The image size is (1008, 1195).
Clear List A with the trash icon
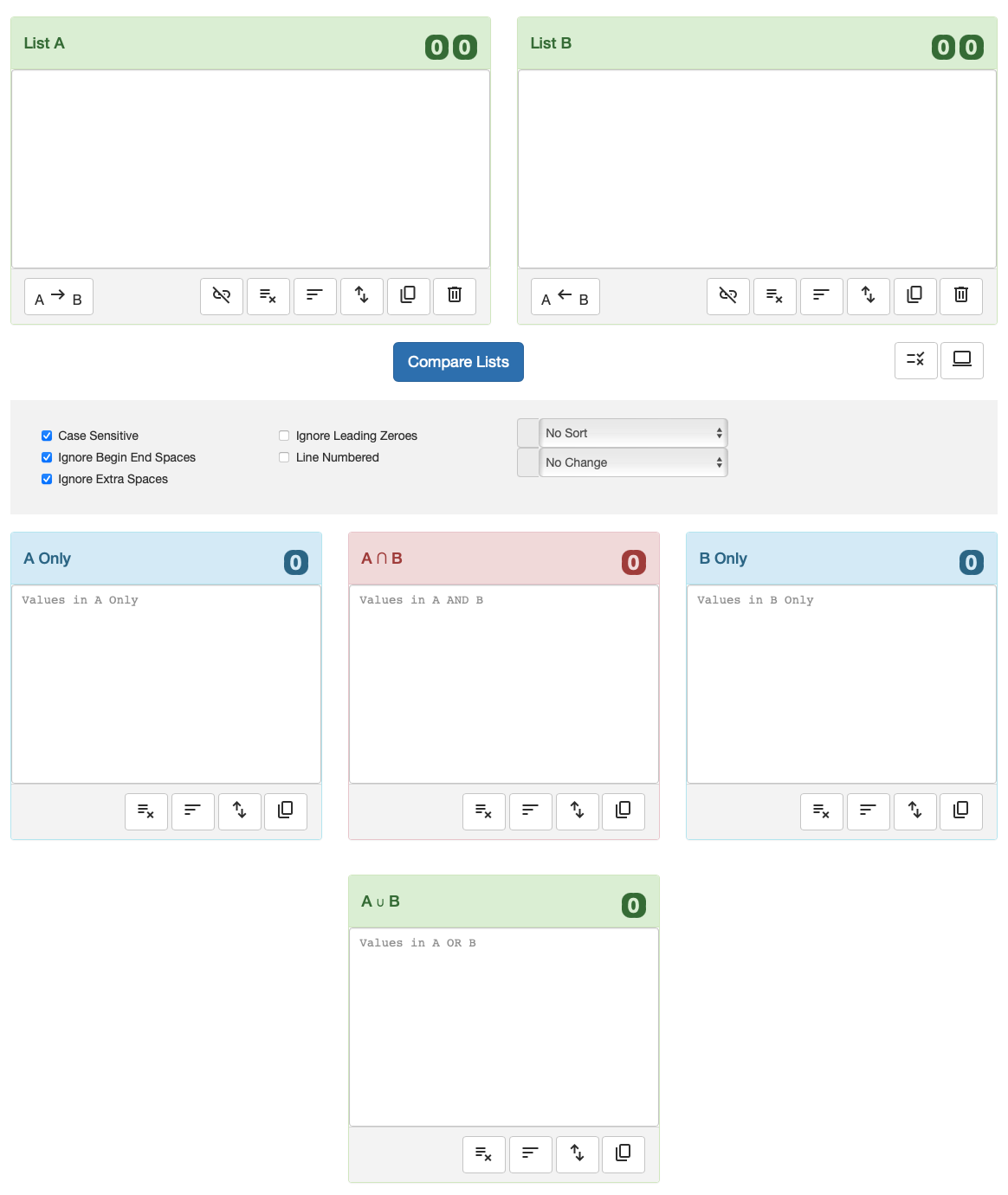click(455, 296)
